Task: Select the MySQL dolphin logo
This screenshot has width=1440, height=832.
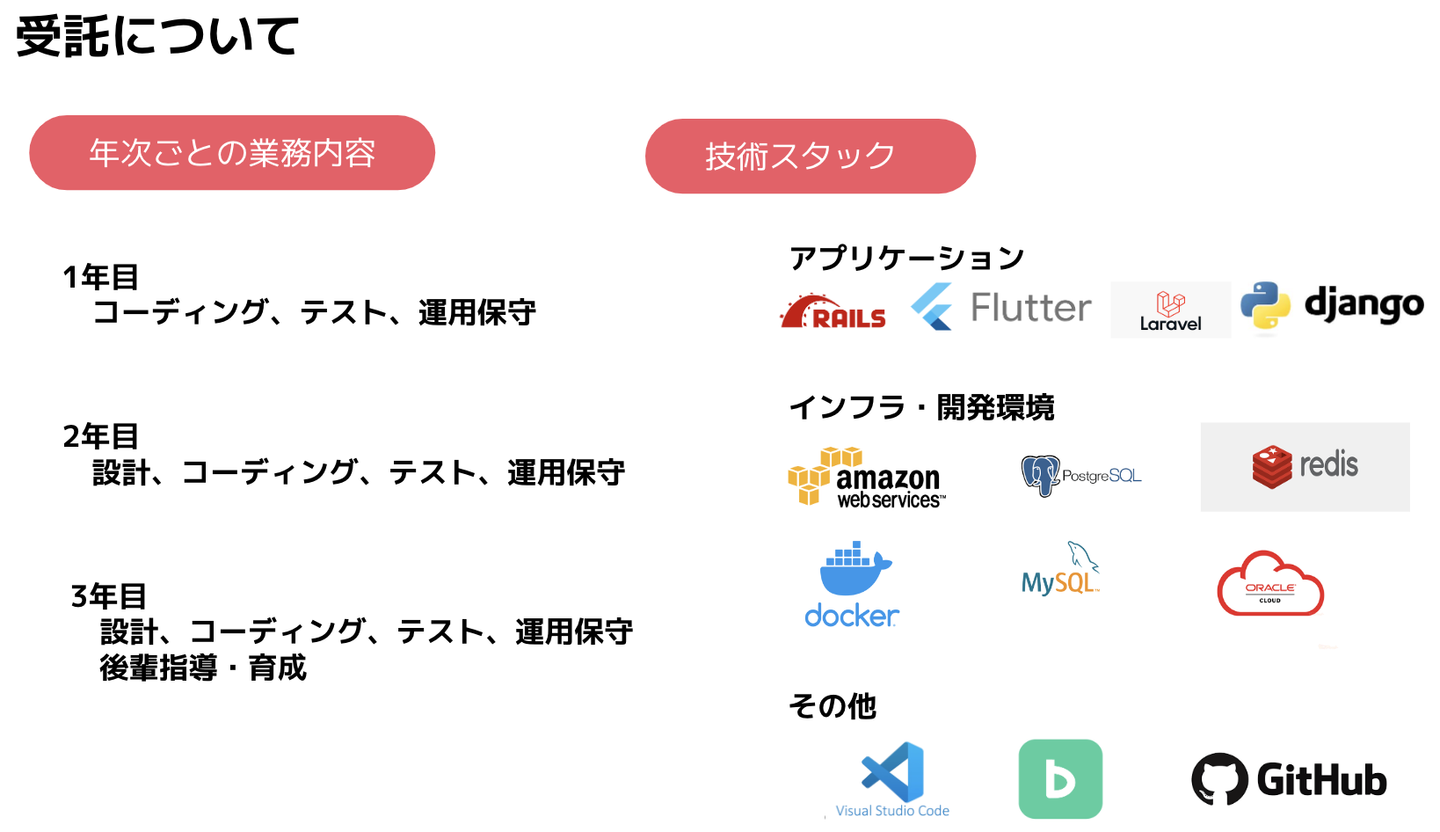Action: 1061,568
